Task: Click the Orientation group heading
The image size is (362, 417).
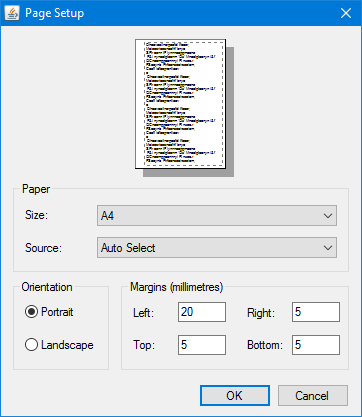Action: 47,287
